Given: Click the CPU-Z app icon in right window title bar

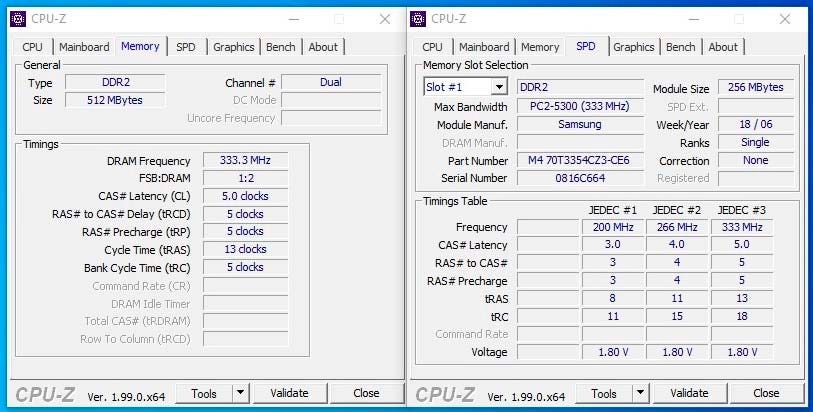Looking at the screenshot, I should pos(418,19).
